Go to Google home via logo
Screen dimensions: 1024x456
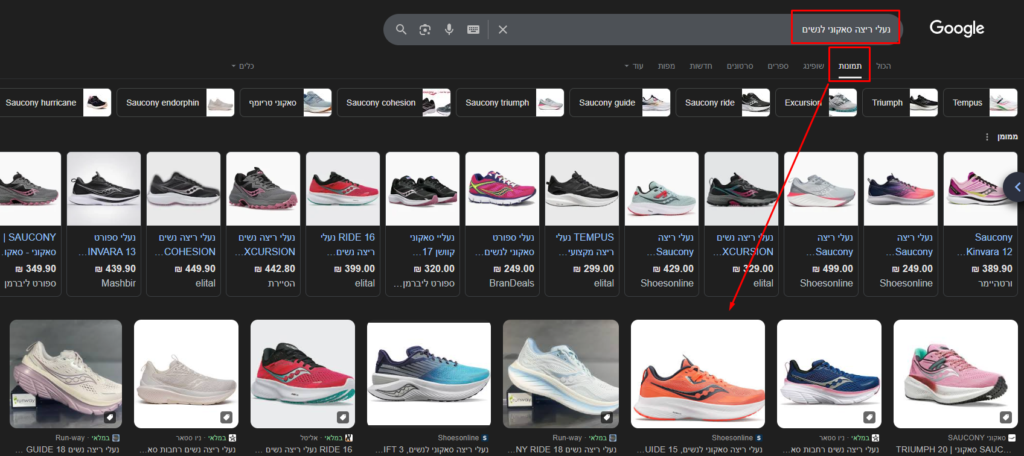click(956, 29)
